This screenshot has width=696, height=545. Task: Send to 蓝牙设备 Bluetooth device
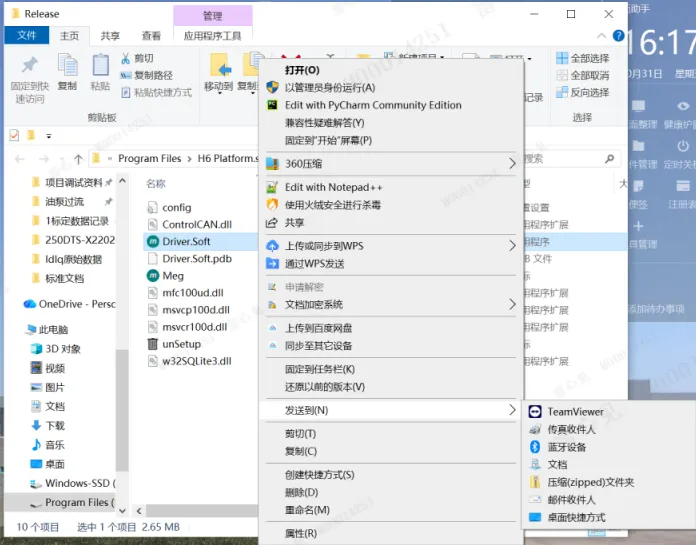click(x=608, y=447)
